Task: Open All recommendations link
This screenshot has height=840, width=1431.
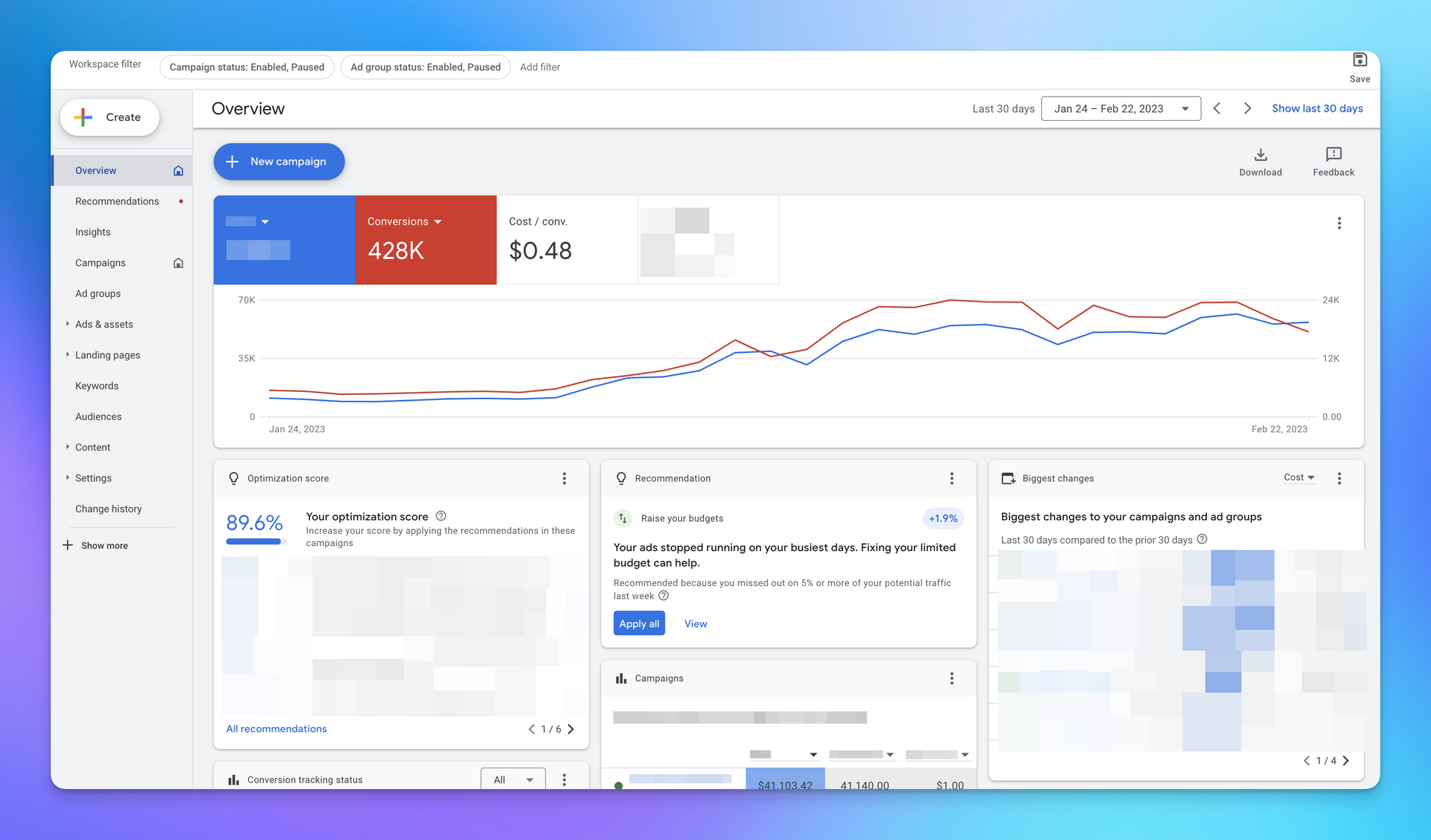Action: pos(276,728)
